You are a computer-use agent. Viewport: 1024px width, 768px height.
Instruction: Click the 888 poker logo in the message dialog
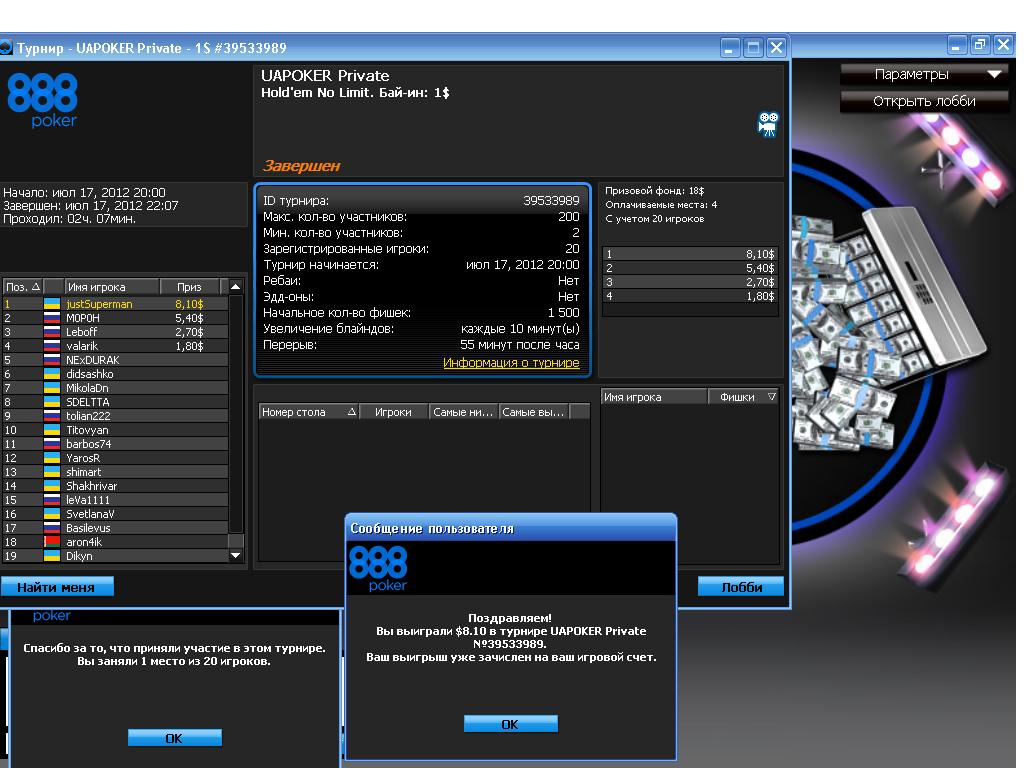[x=378, y=569]
